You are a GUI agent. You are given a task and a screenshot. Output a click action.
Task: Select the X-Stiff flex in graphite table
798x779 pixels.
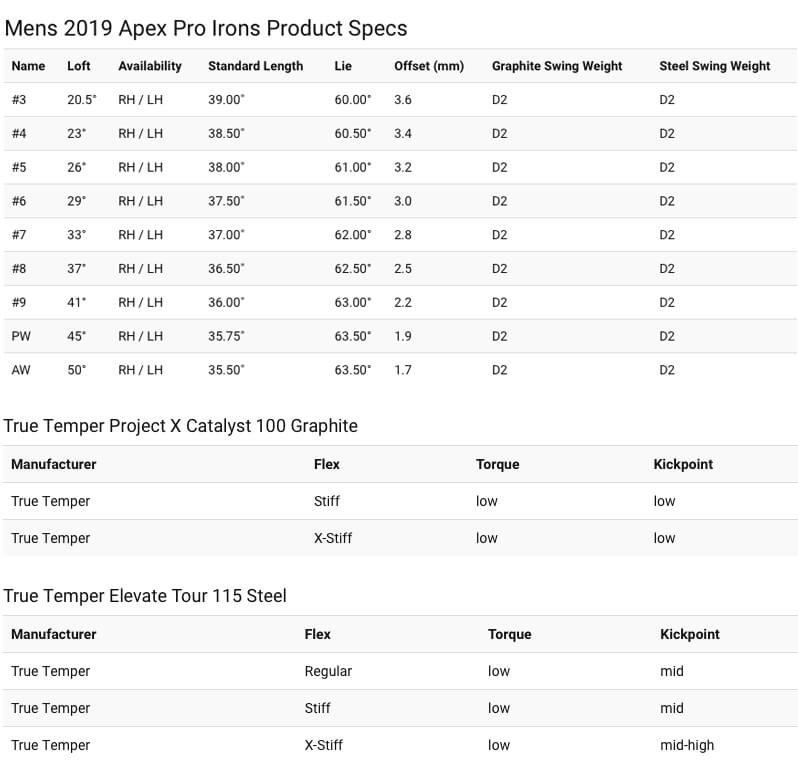point(333,538)
